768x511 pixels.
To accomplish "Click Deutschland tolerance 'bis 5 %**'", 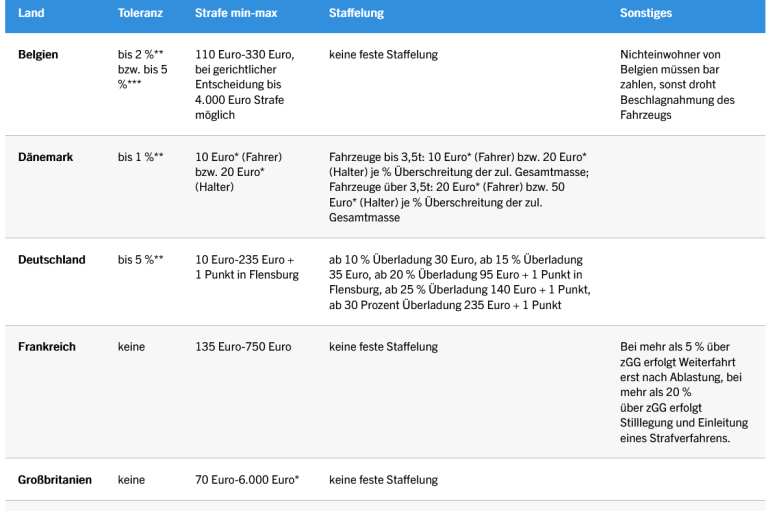I will (140, 259).
